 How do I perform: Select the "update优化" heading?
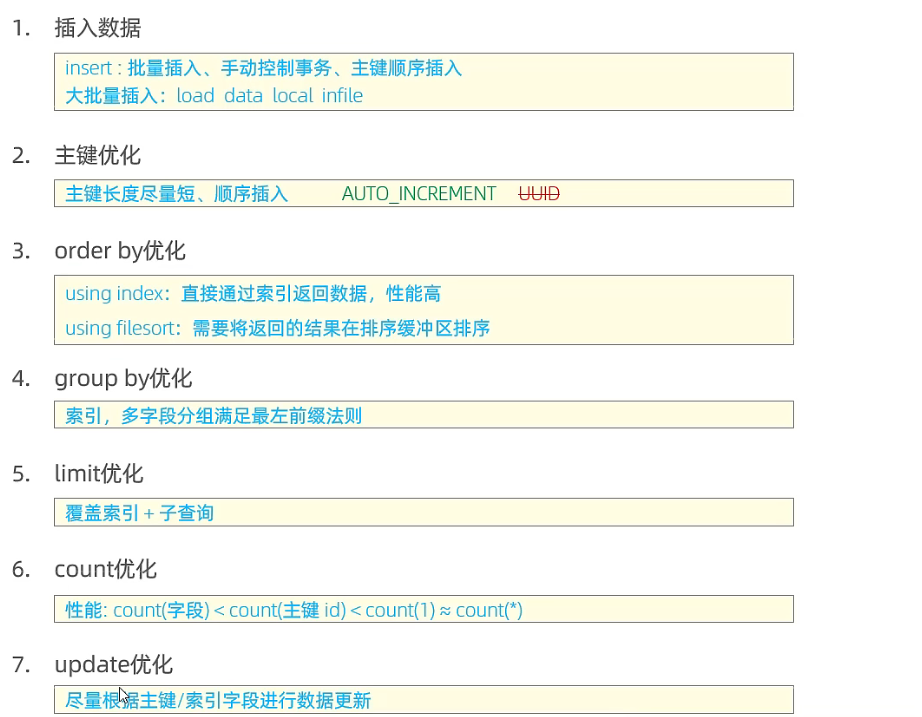click(113, 665)
